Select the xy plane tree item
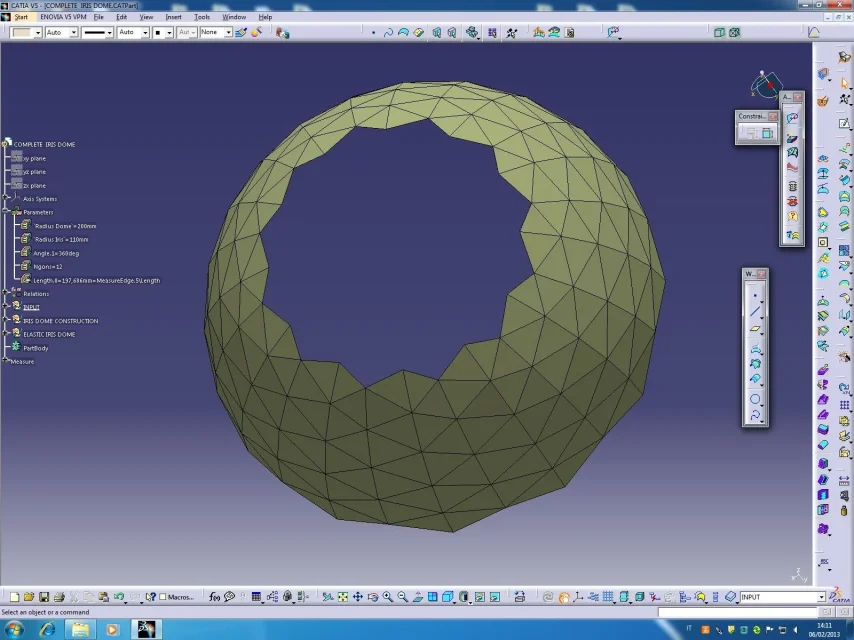854x640 pixels. [x=34, y=159]
